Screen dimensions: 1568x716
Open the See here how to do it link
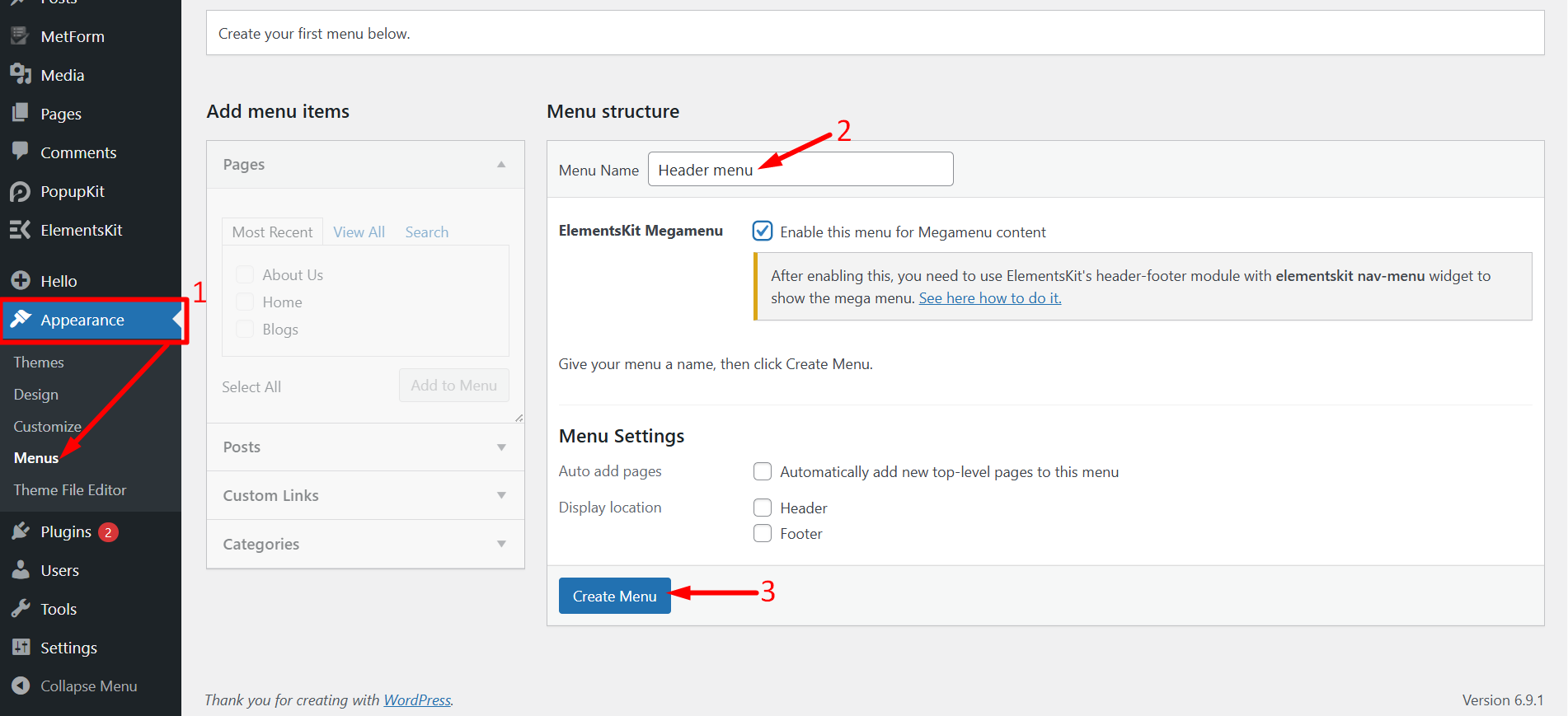990,298
